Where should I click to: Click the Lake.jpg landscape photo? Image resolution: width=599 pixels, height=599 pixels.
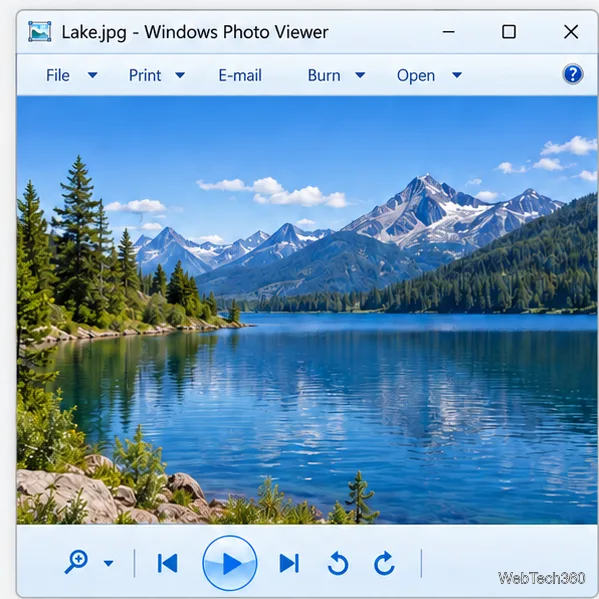307,310
